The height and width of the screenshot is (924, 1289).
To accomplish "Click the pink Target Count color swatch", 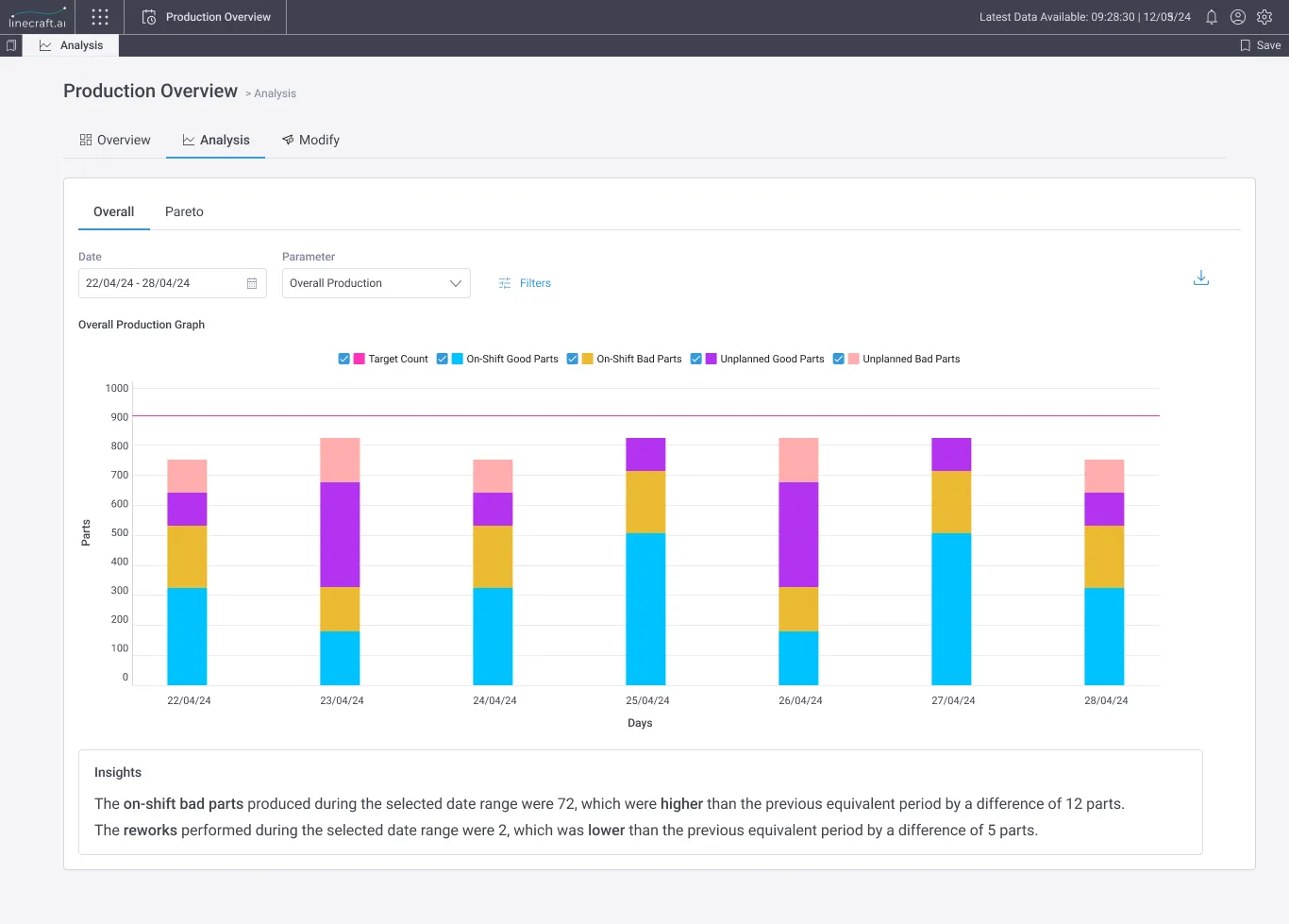I will point(359,359).
